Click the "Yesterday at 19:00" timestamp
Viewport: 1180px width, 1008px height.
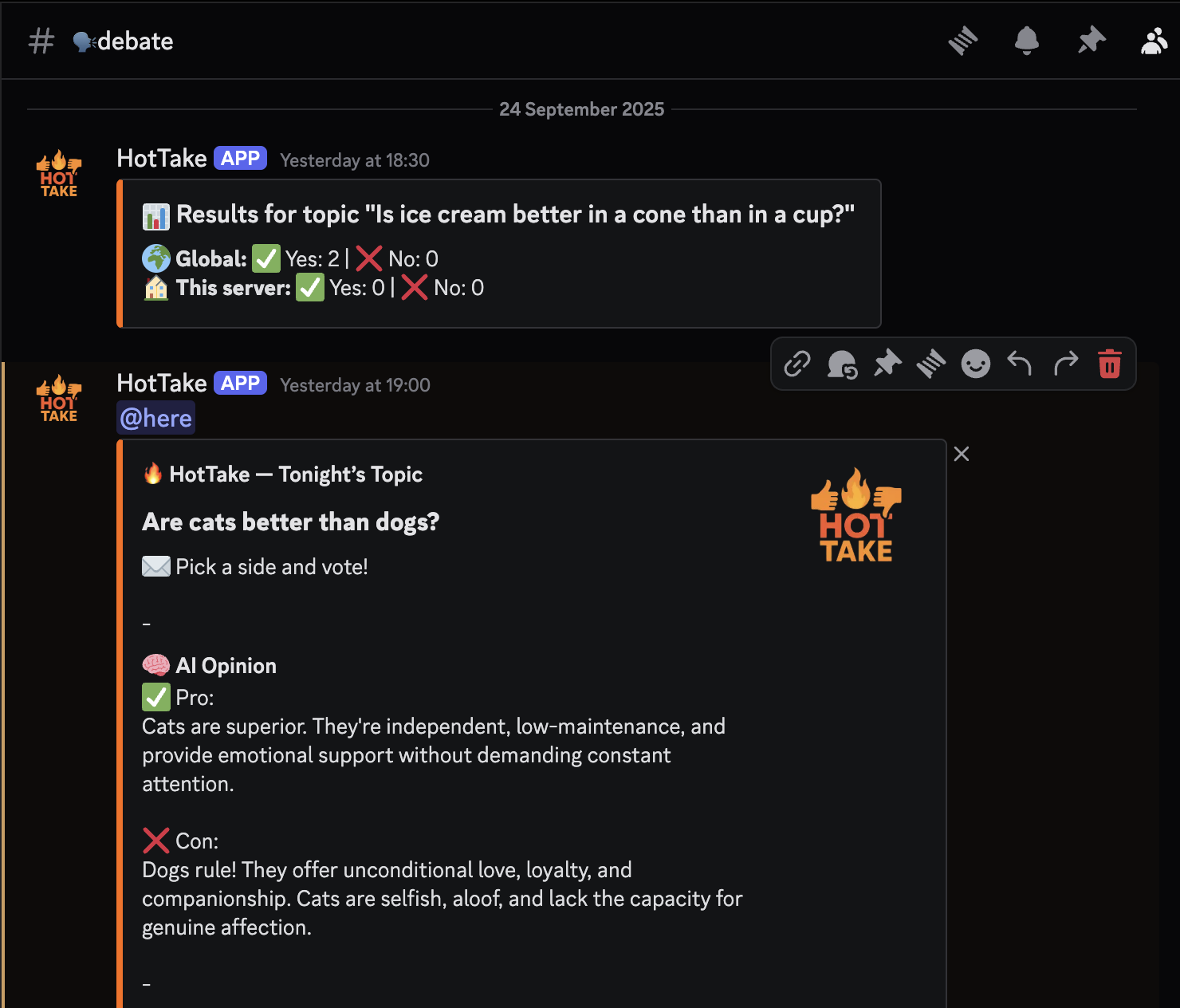point(356,385)
